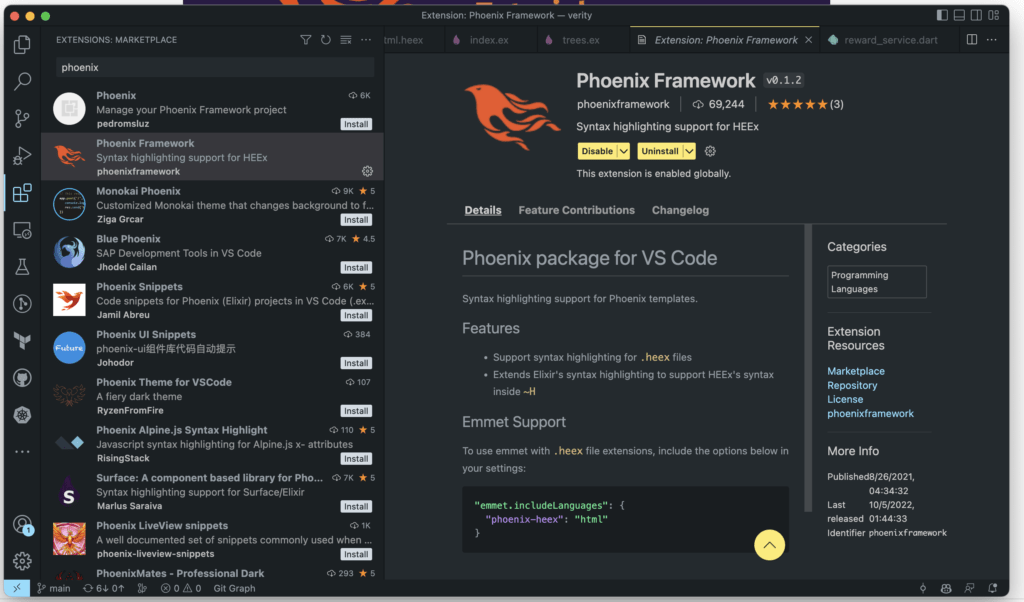Open the Programming Languages category
Image resolution: width=1024 pixels, height=602 pixels.
[x=876, y=282]
